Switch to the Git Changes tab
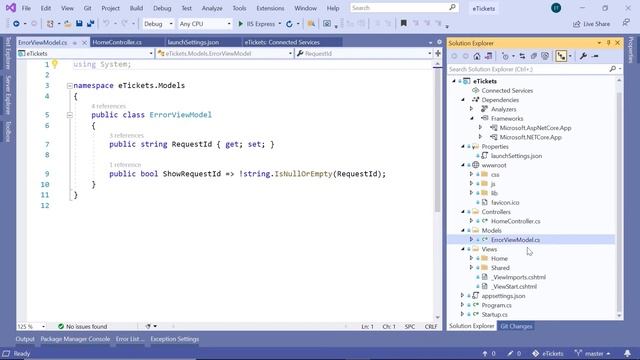 click(516, 326)
